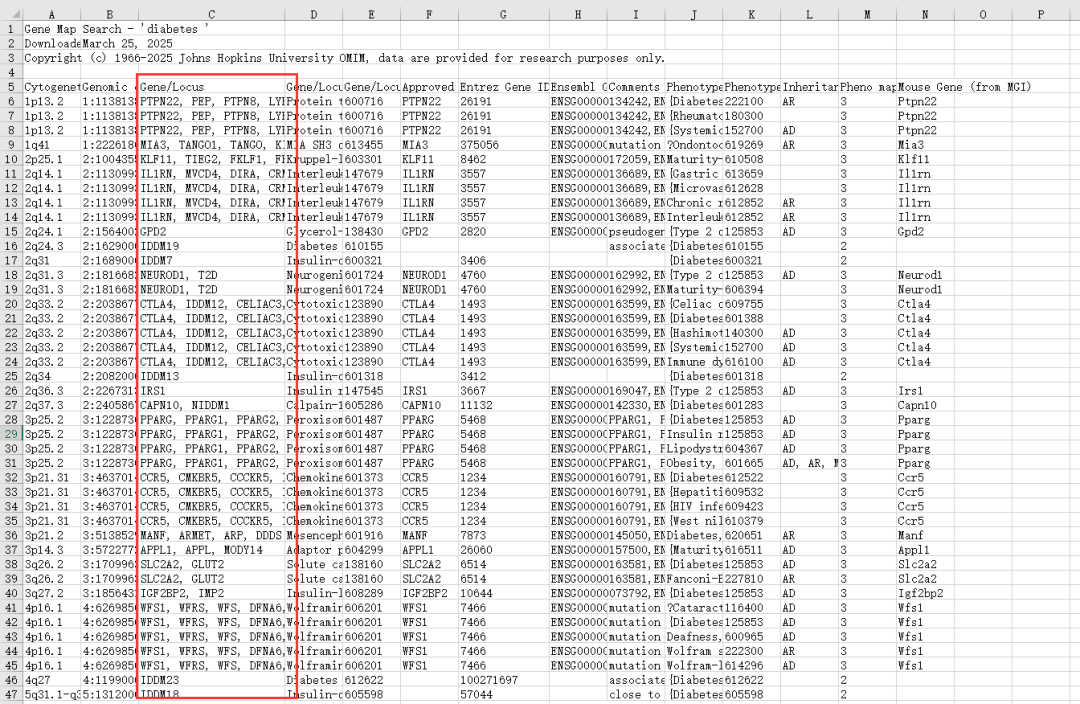The width and height of the screenshot is (1080, 704).
Task: Select column P header
Action: click(x=1041, y=14)
